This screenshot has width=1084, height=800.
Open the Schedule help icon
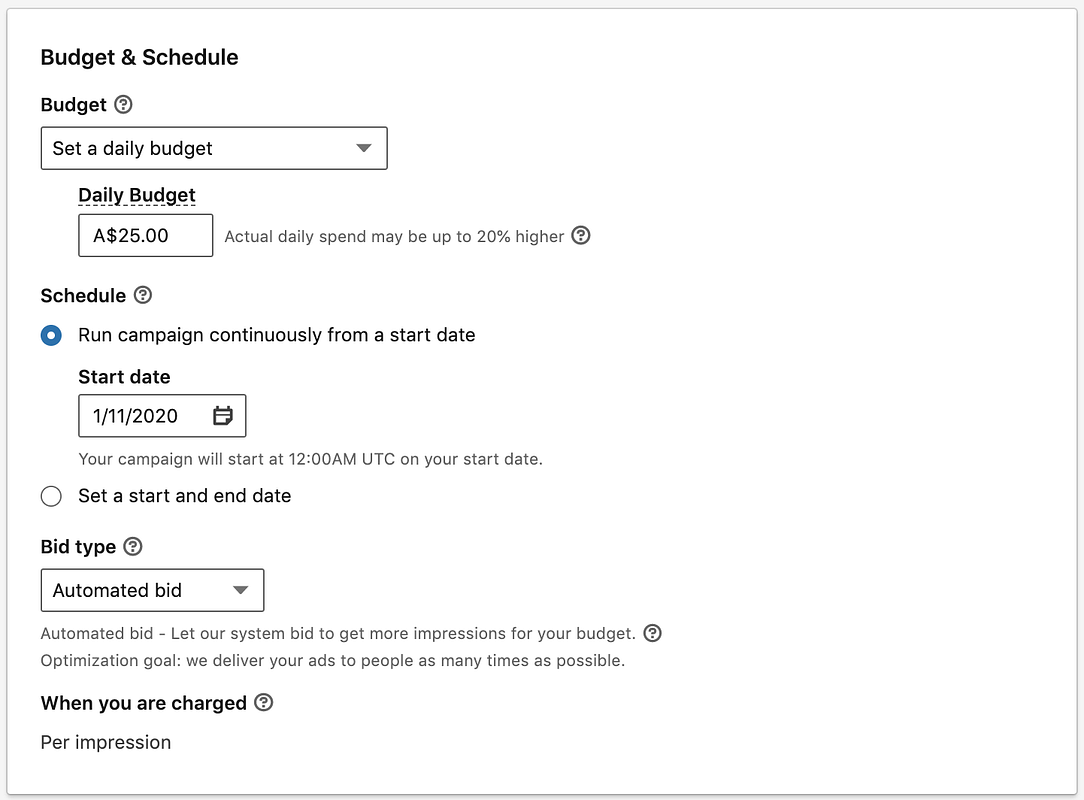coord(142,295)
